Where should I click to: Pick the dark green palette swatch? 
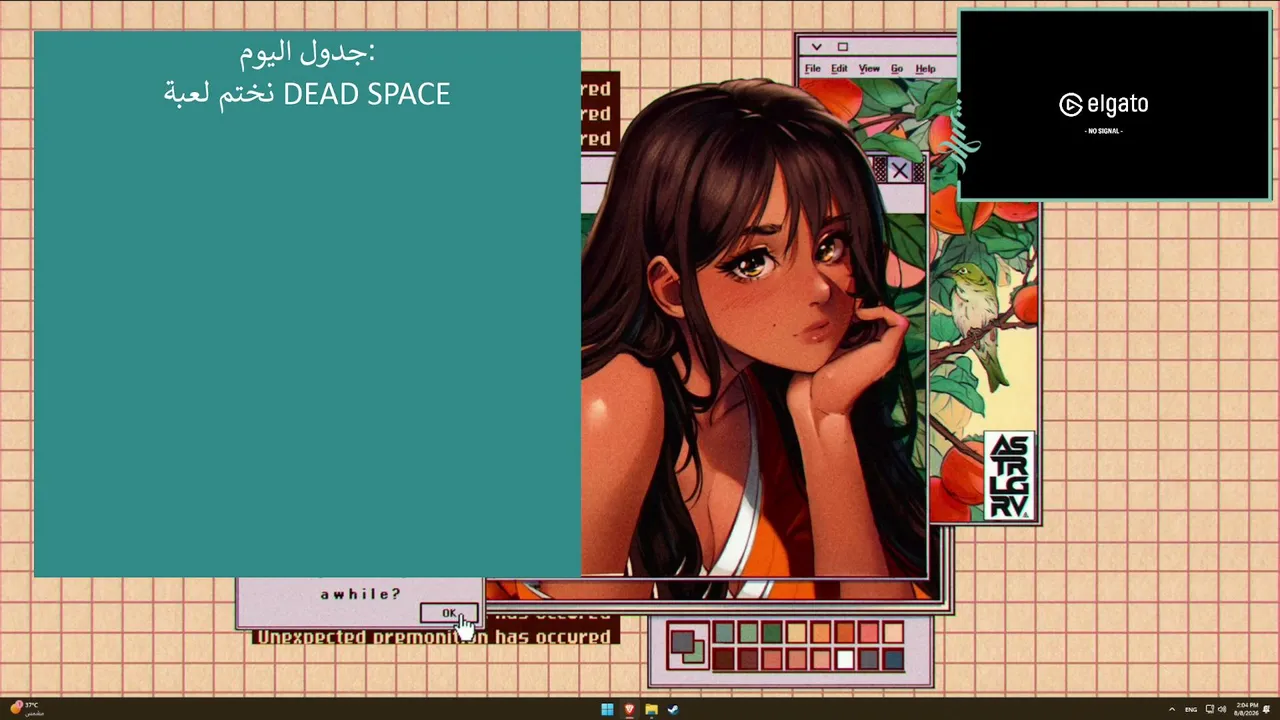[772, 633]
